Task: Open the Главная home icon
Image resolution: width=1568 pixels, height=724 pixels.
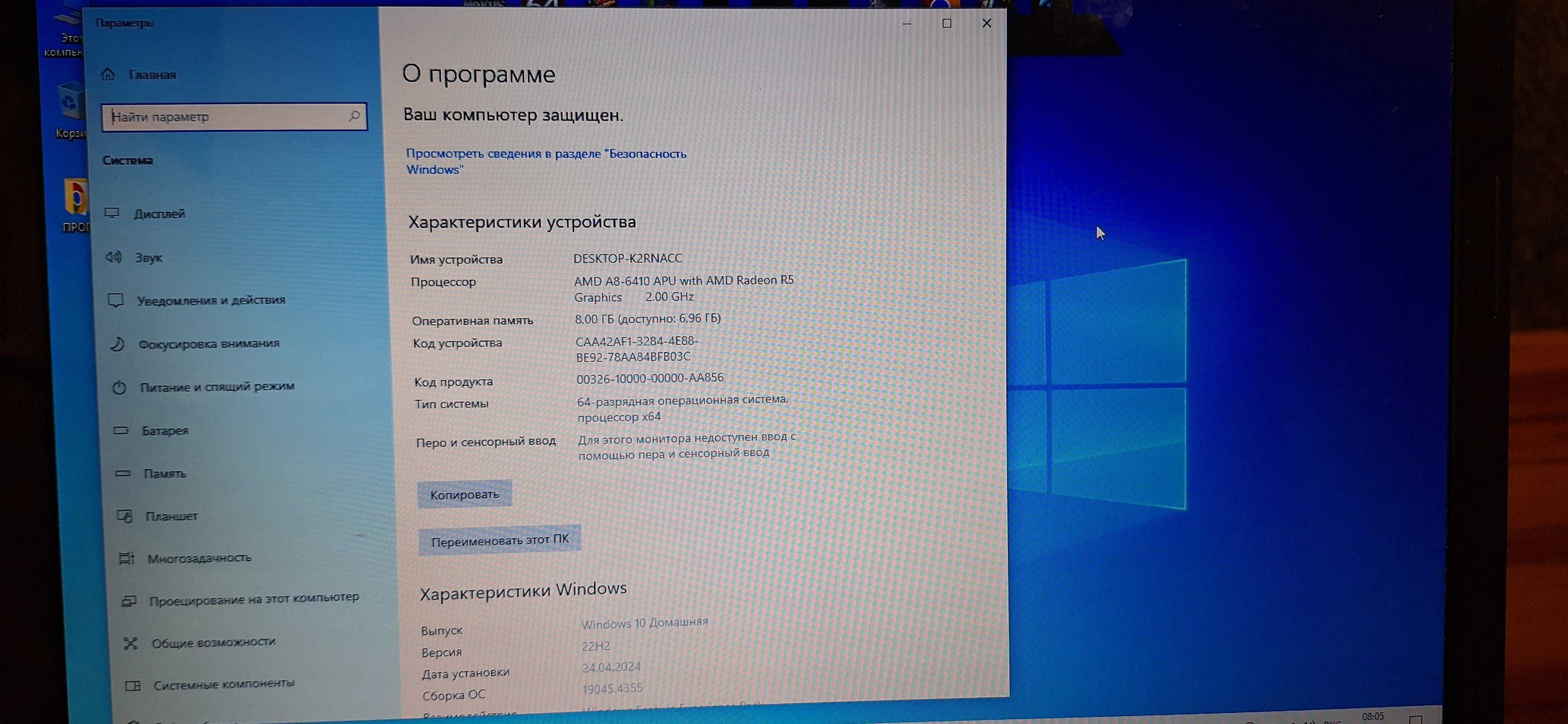Action: [x=108, y=74]
